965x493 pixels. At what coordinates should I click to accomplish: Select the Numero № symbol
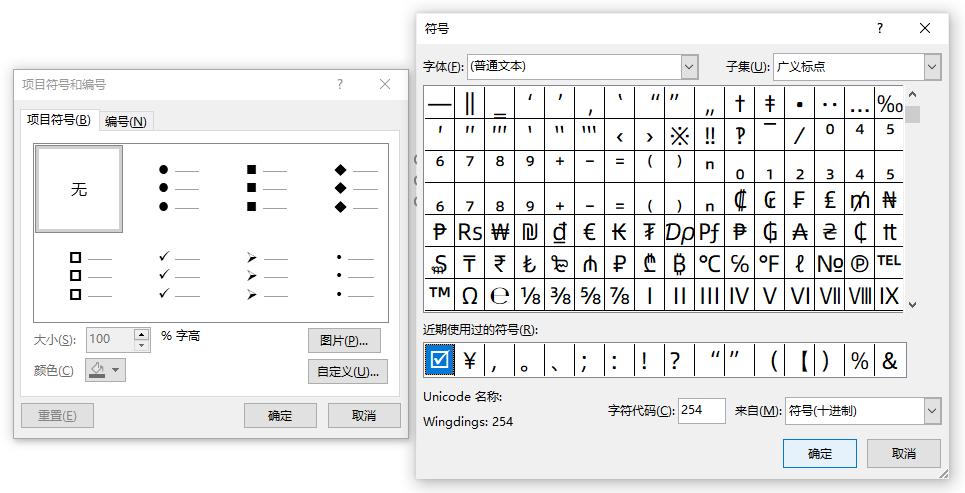click(x=829, y=263)
